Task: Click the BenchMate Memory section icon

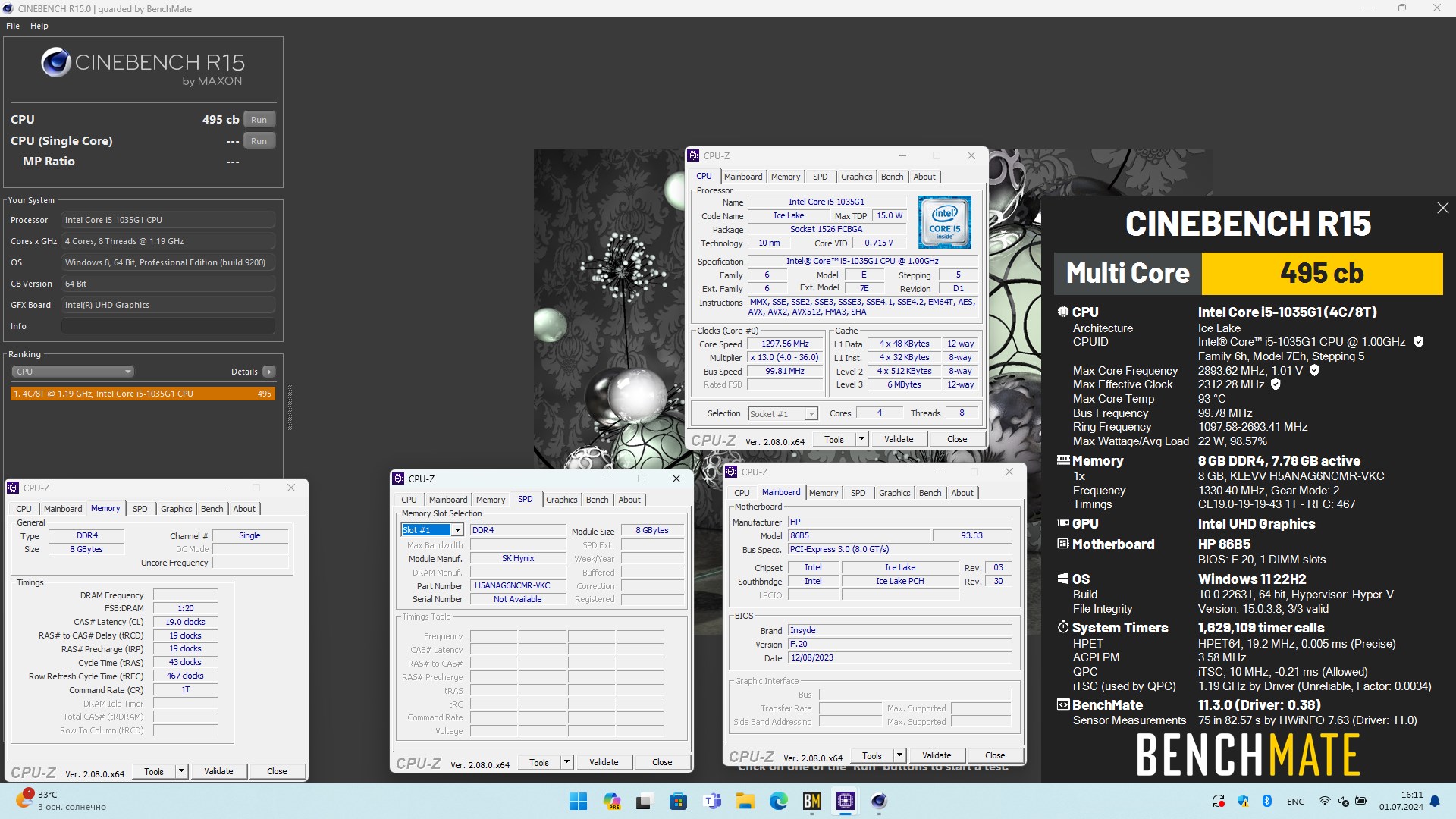Action: pos(1063,460)
